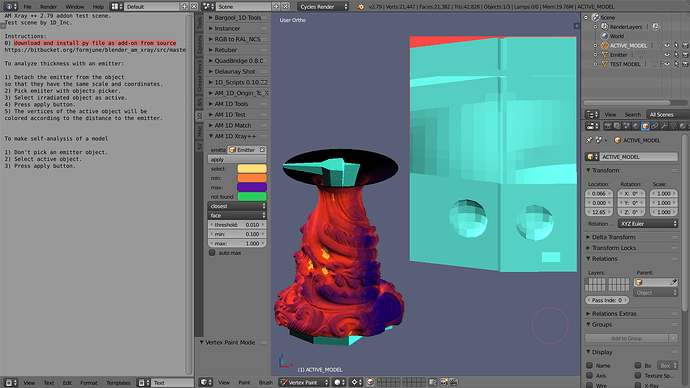Open the Mesh data properties tab icon
This screenshot has height=388, width=690.
point(673,126)
